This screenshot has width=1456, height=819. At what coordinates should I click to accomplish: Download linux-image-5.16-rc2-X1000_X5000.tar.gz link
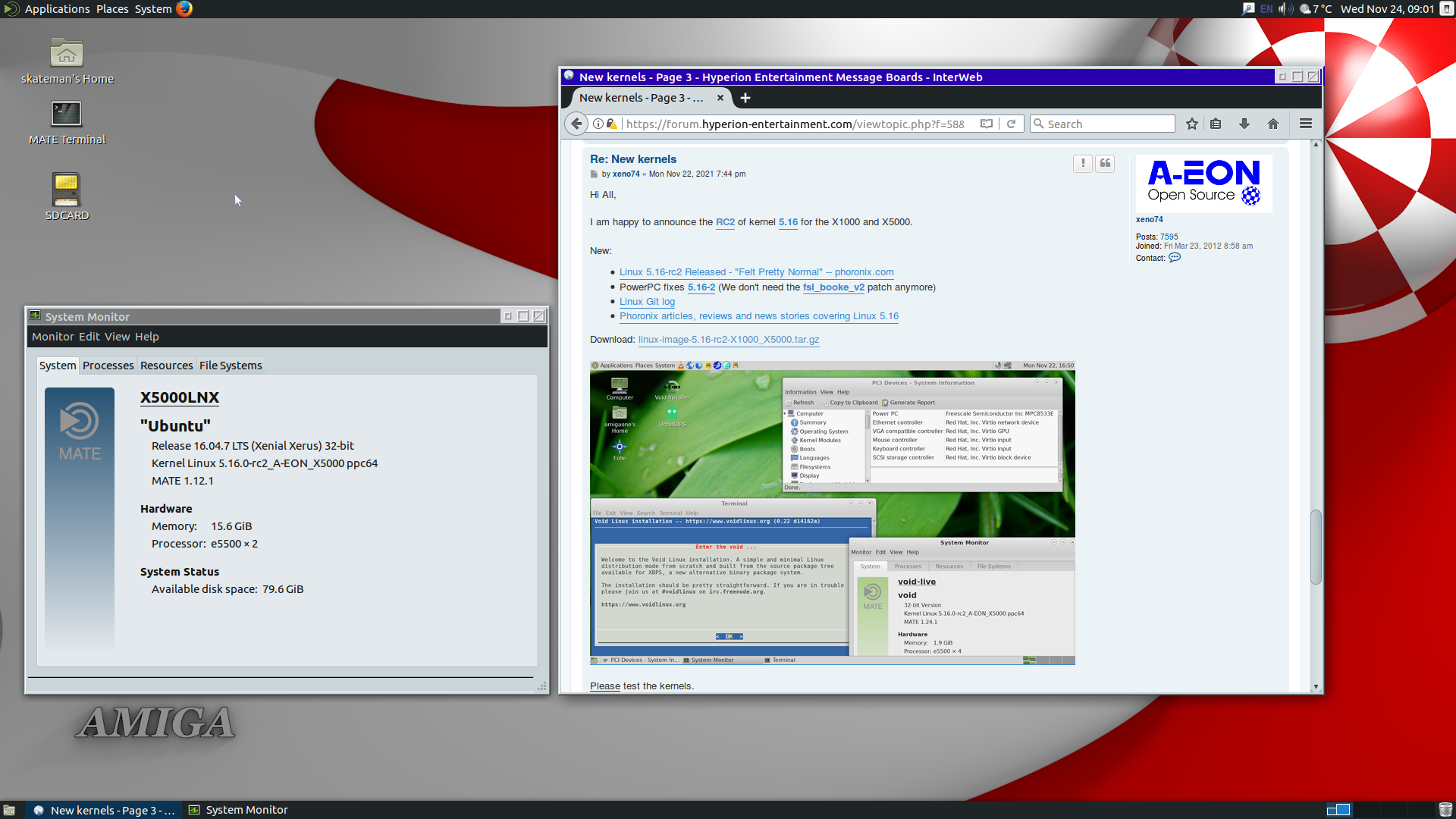[x=729, y=340]
